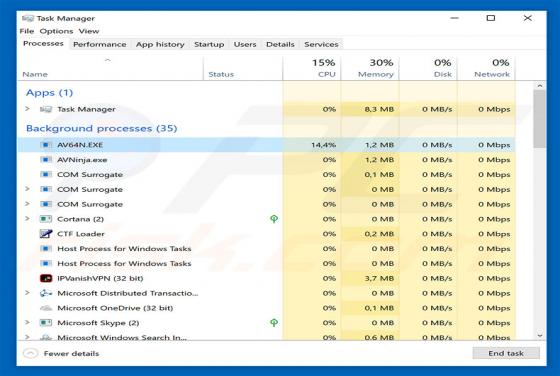Switch to the Performance tab
Viewport: 560px width, 376px height.
pos(100,44)
